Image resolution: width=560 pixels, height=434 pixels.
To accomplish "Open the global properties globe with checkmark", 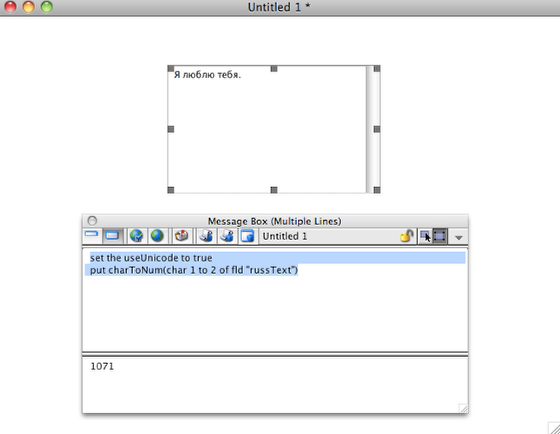I will (x=136, y=236).
